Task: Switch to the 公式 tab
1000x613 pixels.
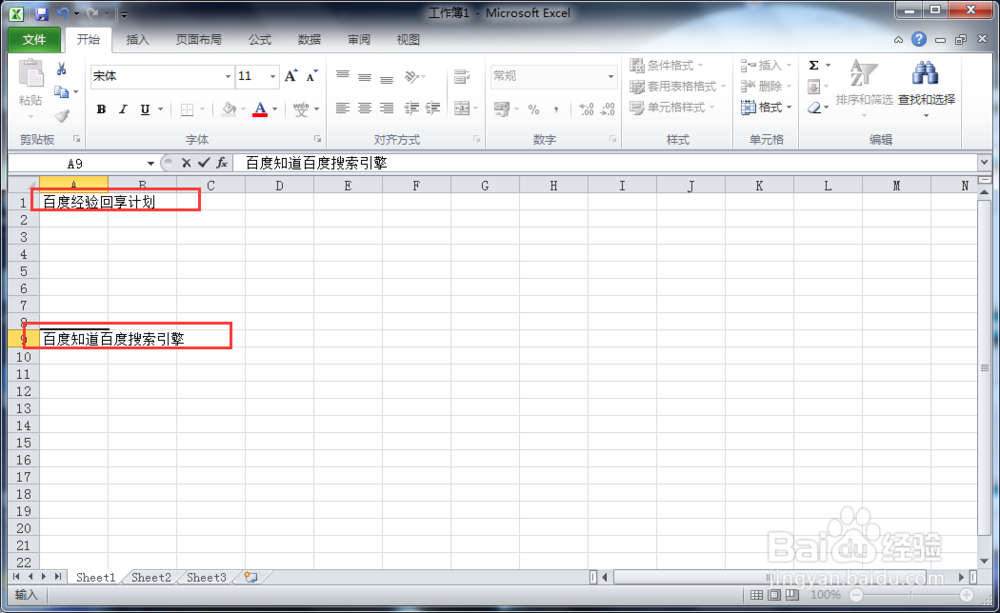Action: [x=260, y=40]
